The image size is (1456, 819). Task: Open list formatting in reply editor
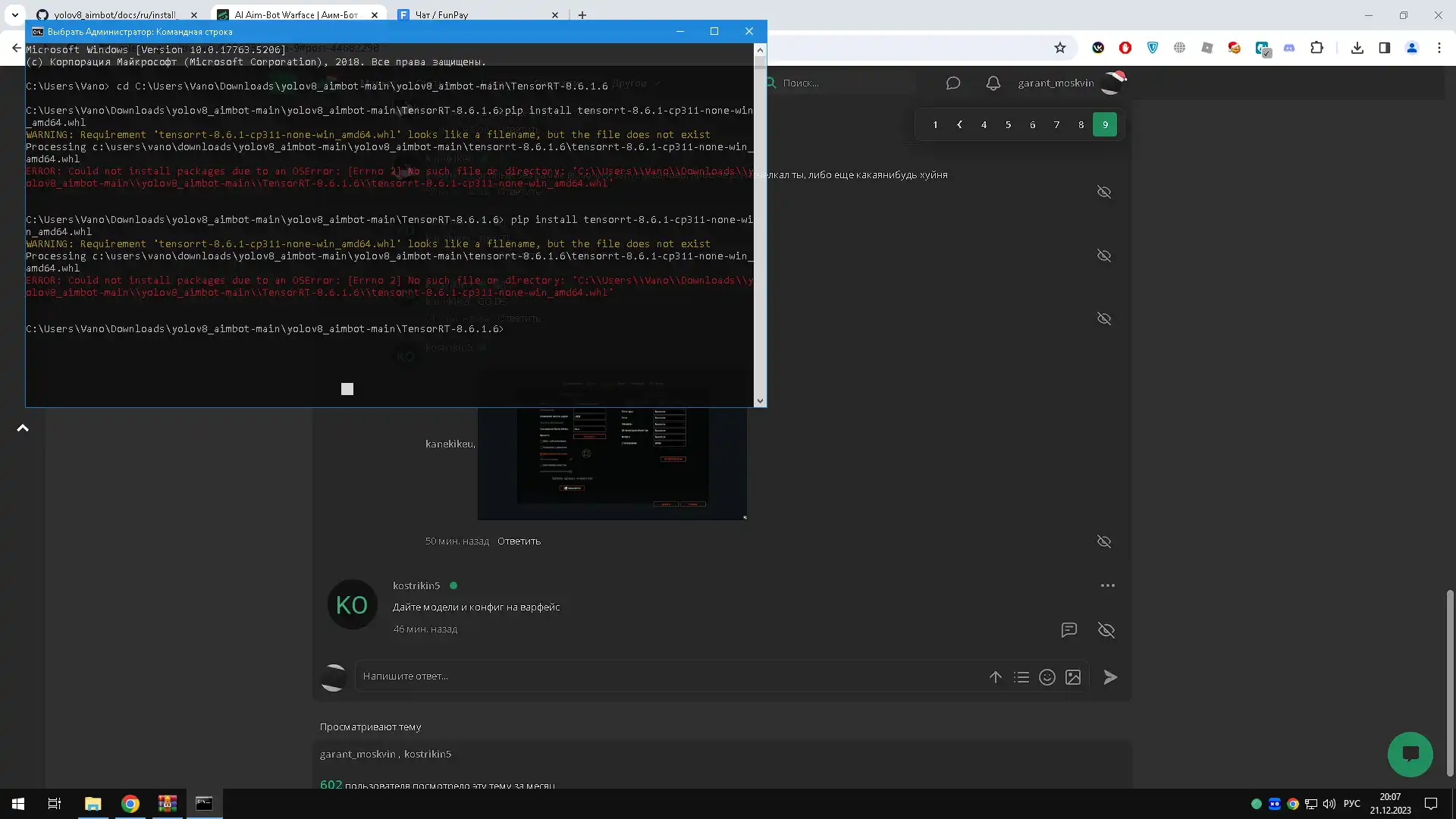pos(1021,677)
